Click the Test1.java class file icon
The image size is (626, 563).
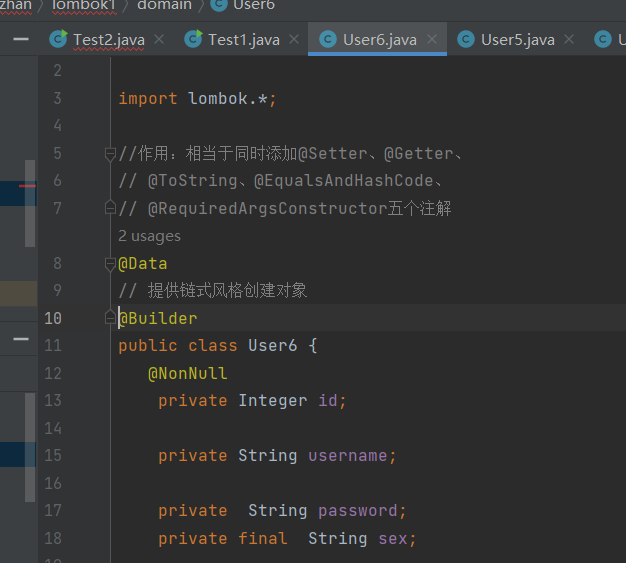tap(194, 39)
